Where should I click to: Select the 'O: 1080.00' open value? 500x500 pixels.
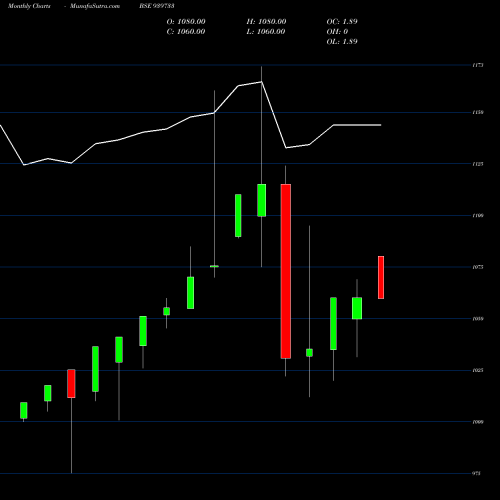tap(186, 22)
